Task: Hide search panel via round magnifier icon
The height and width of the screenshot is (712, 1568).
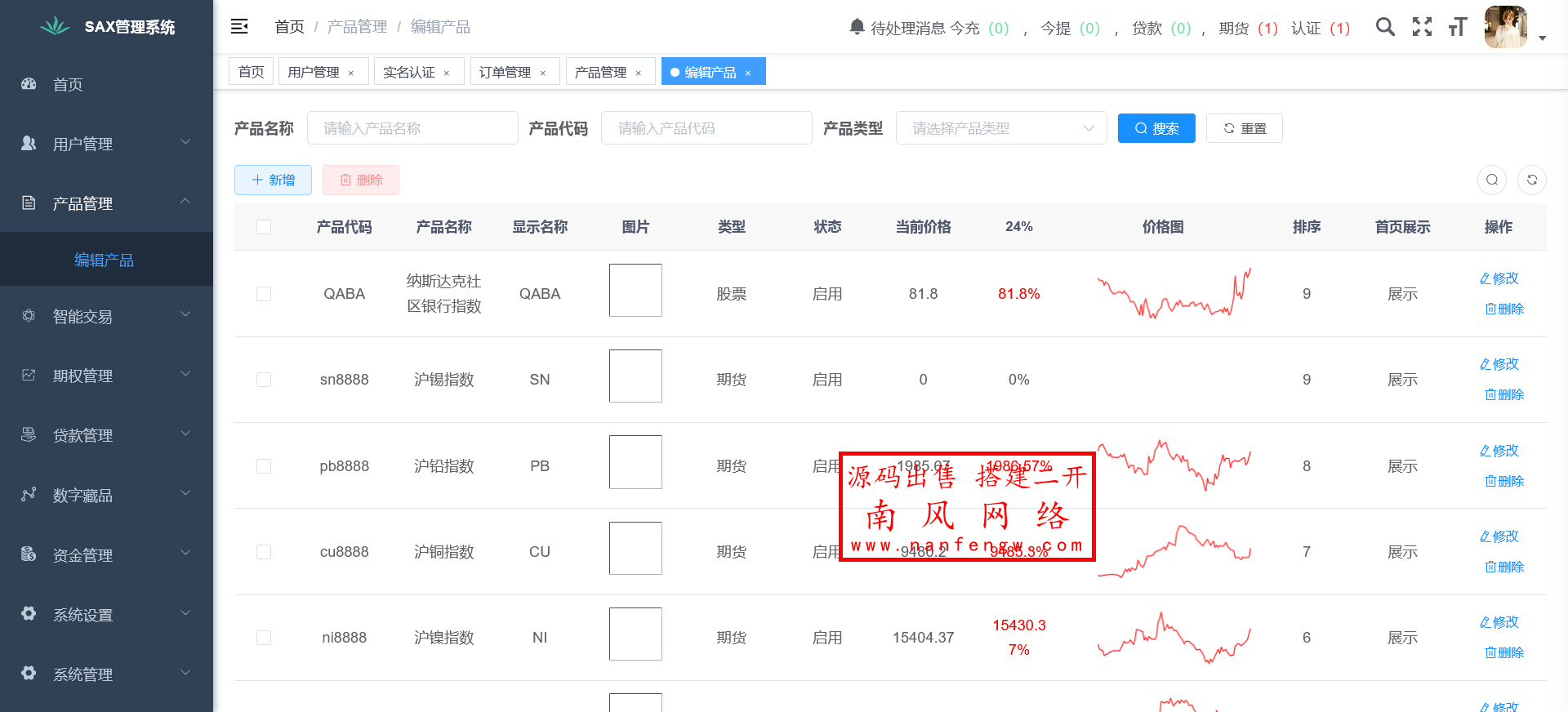Action: pos(1491,180)
